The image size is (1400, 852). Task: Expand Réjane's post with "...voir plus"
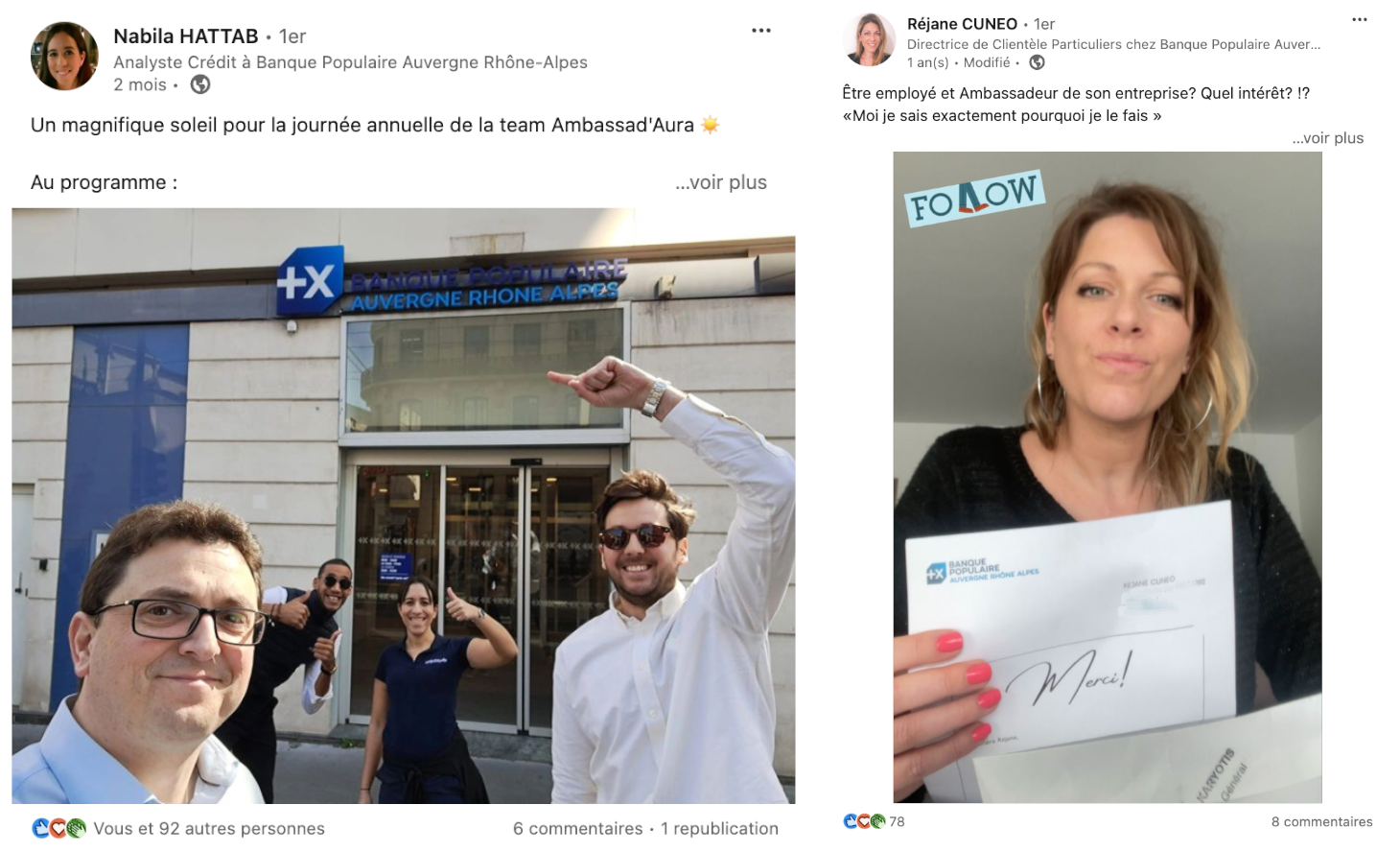tap(1327, 138)
